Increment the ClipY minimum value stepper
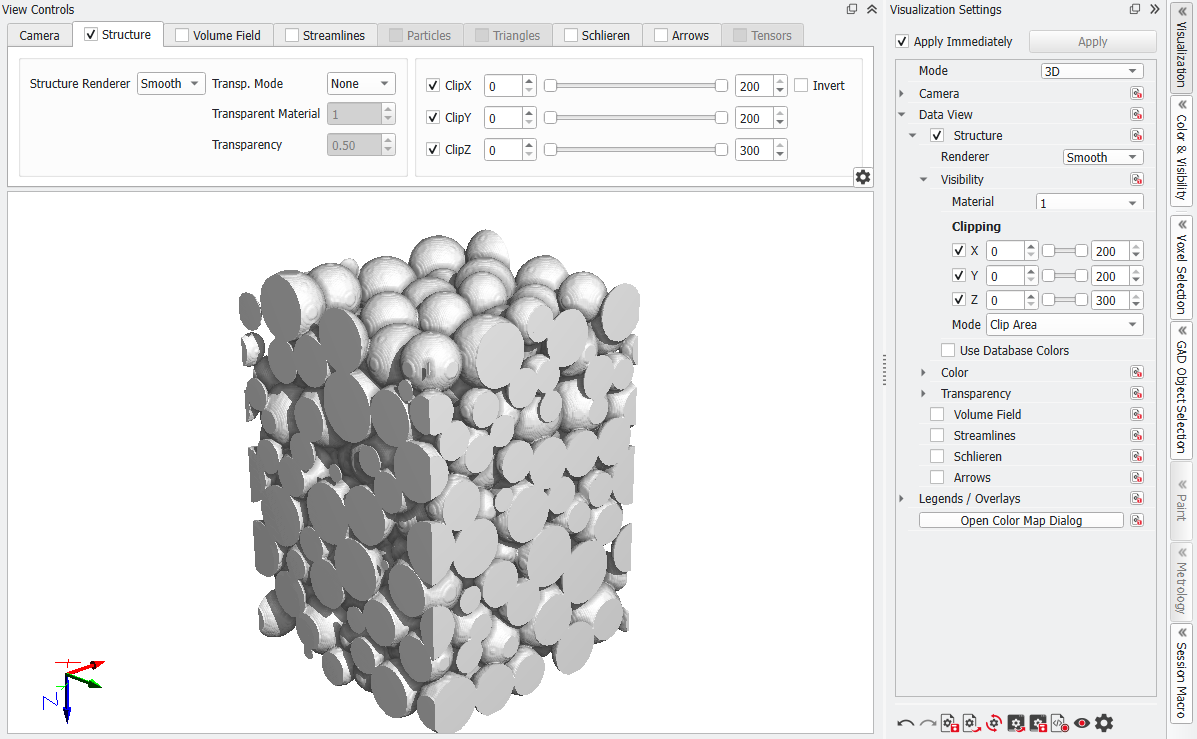This screenshot has width=1197, height=739. (x=530, y=113)
